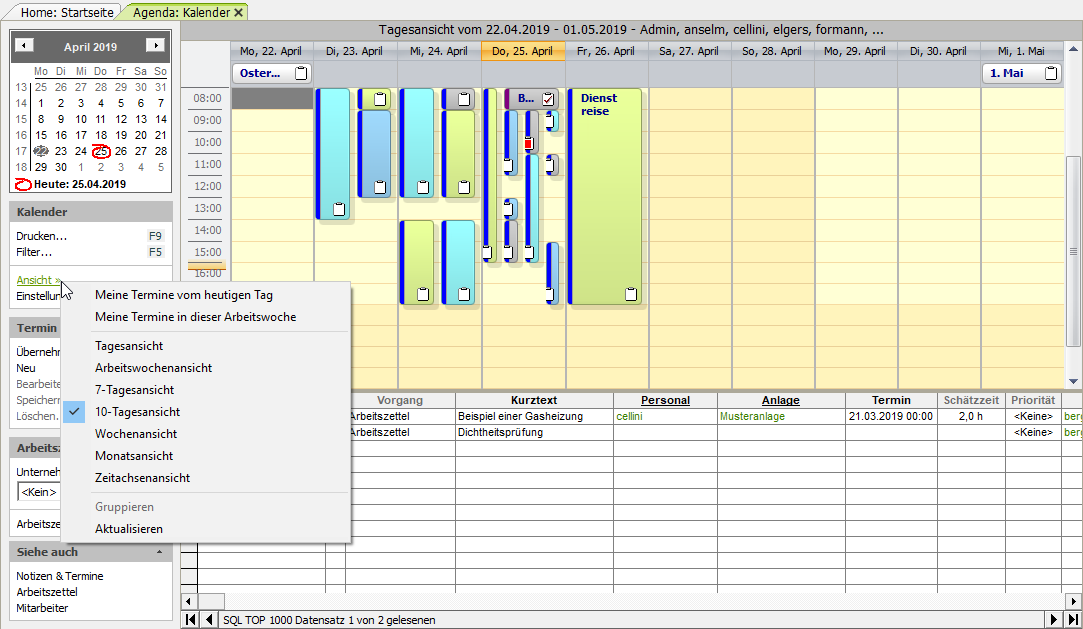Click clipboard icon on 1. Mai entry
This screenshot has height=629, width=1083.
1050,73
